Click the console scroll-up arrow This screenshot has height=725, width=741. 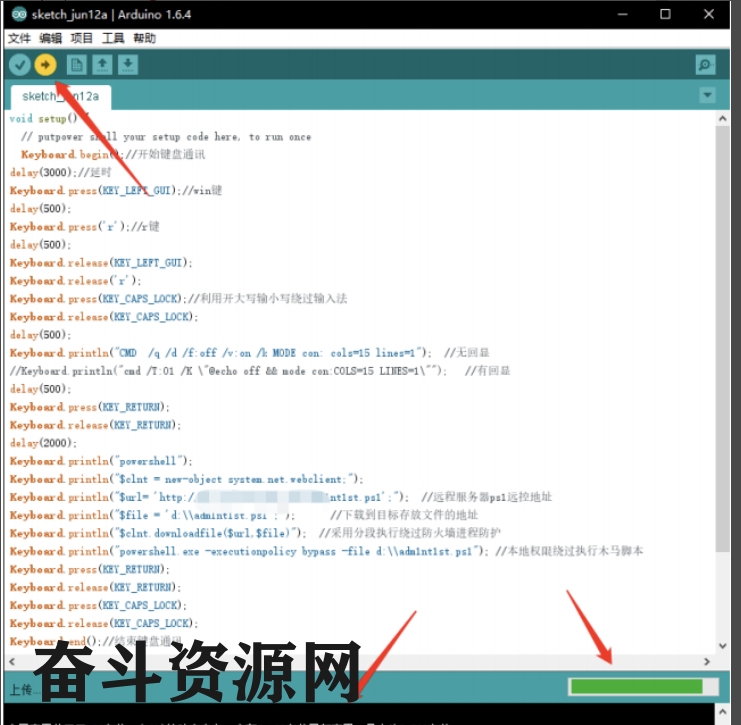click(x=722, y=711)
